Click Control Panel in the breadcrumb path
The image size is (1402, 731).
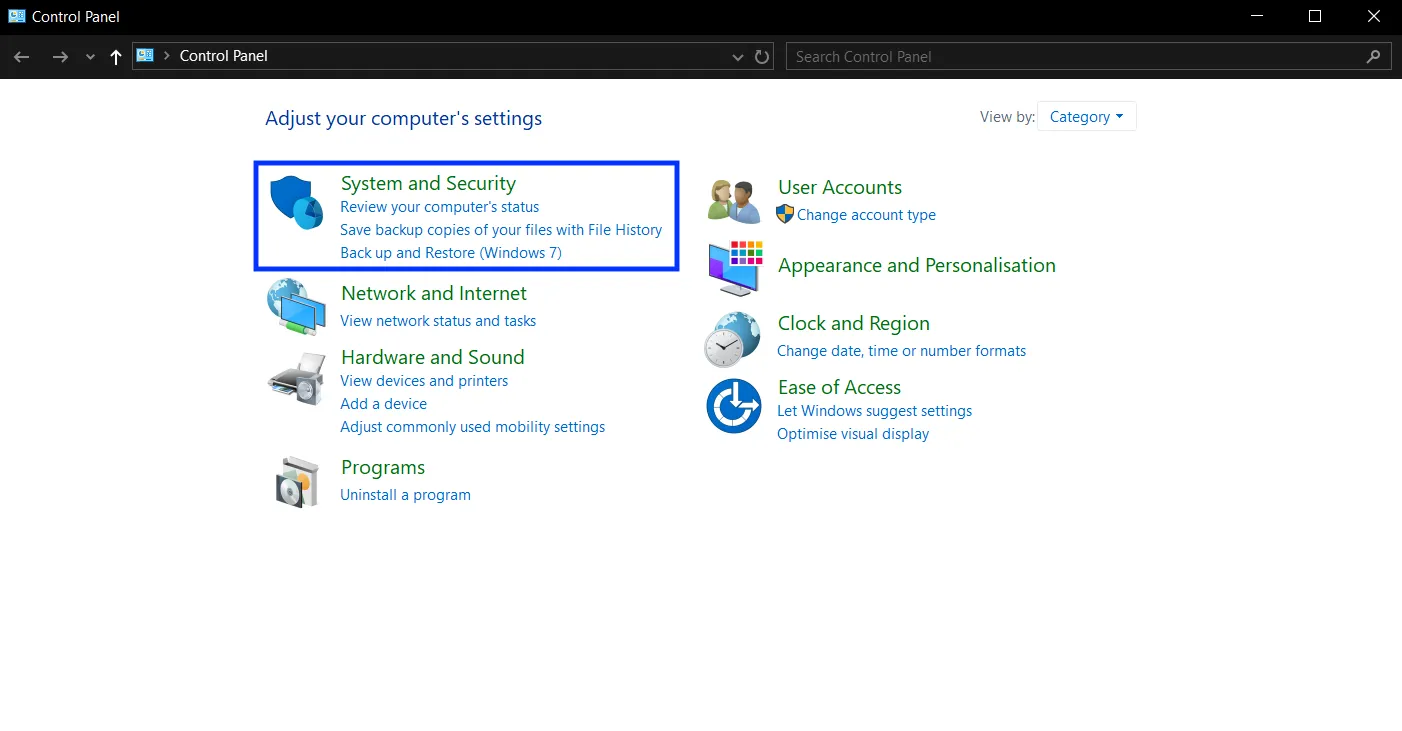(223, 55)
